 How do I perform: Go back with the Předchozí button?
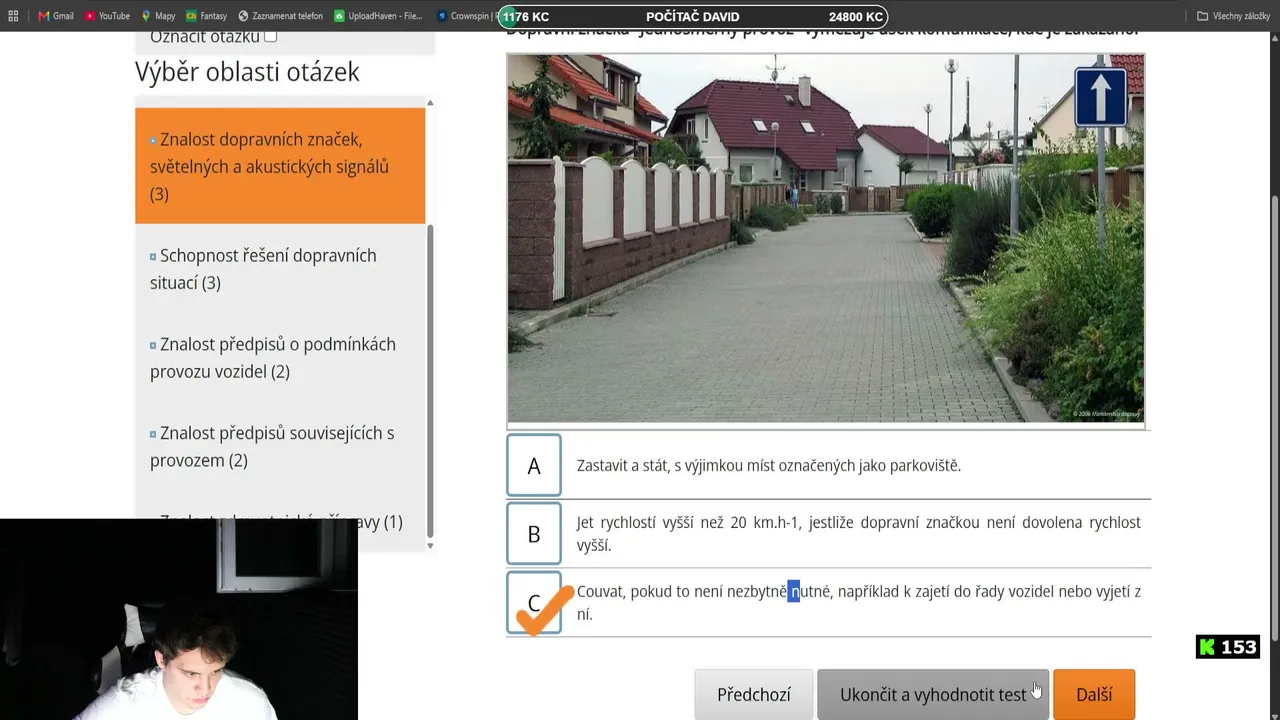click(x=754, y=694)
